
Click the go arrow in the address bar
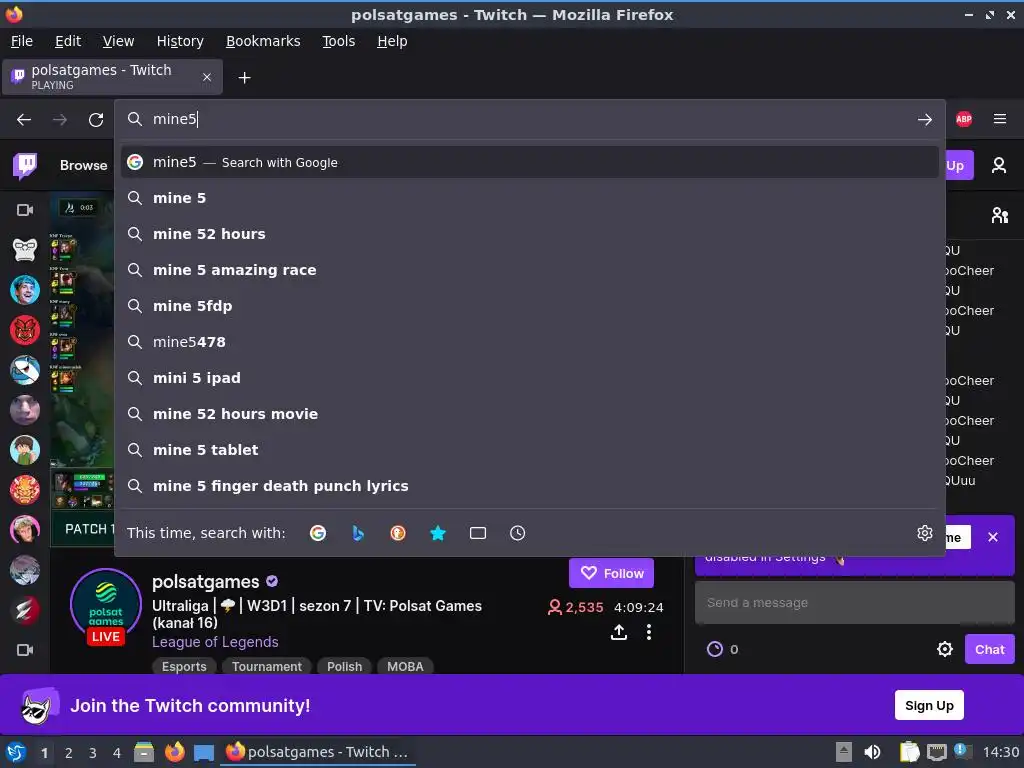[x=925, y=120]
